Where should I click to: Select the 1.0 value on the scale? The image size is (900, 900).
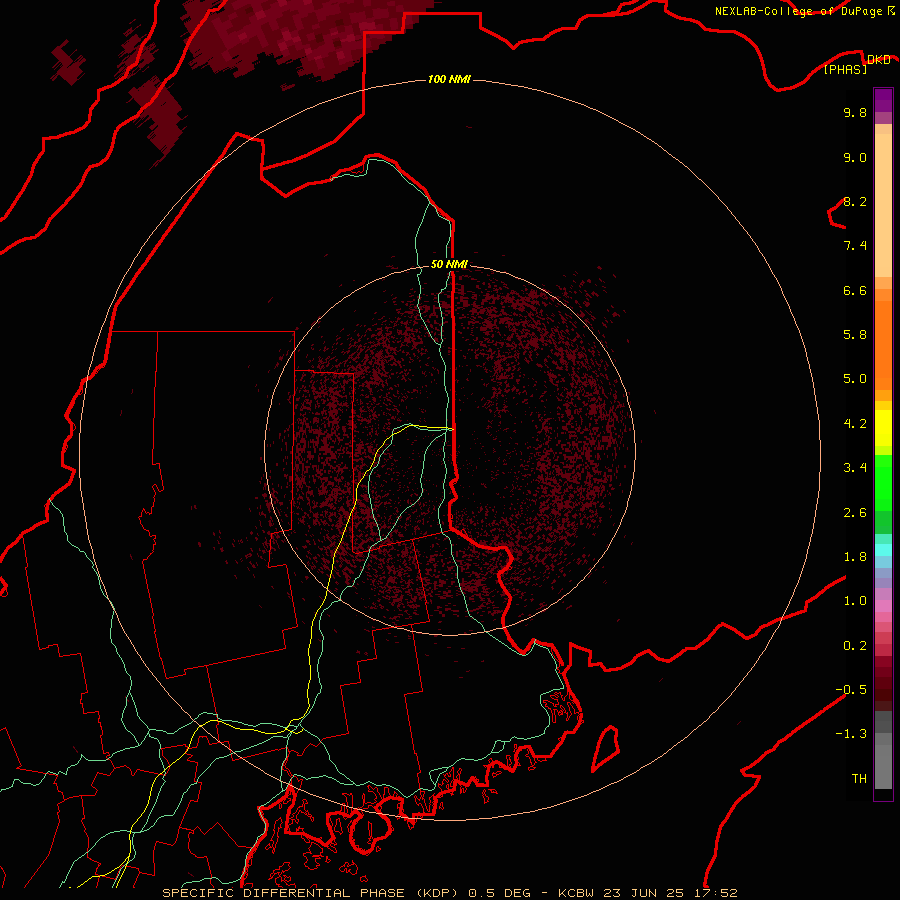[855, 601]
